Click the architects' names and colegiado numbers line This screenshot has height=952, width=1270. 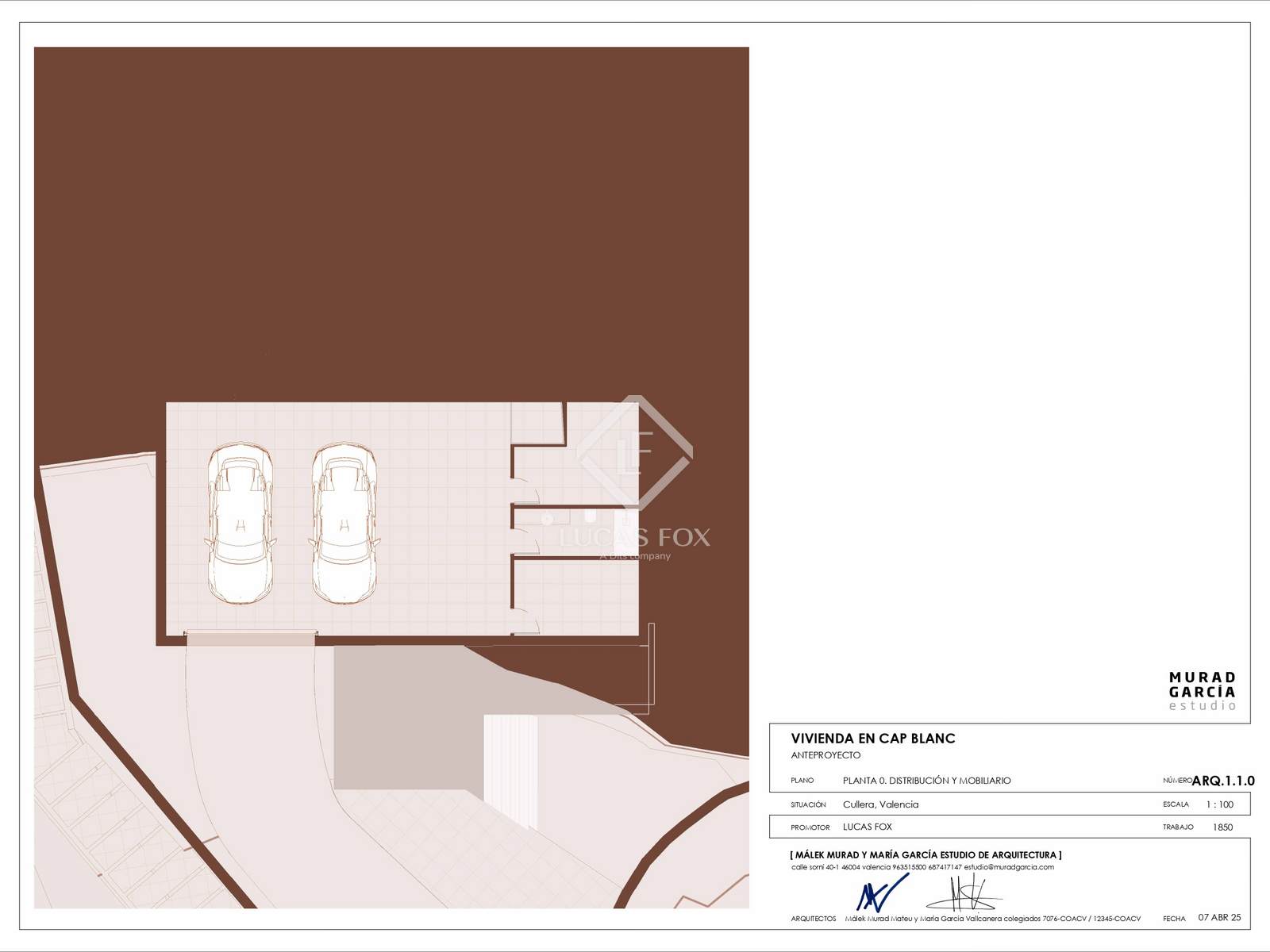pyautogui.click(x=992, y=919)
